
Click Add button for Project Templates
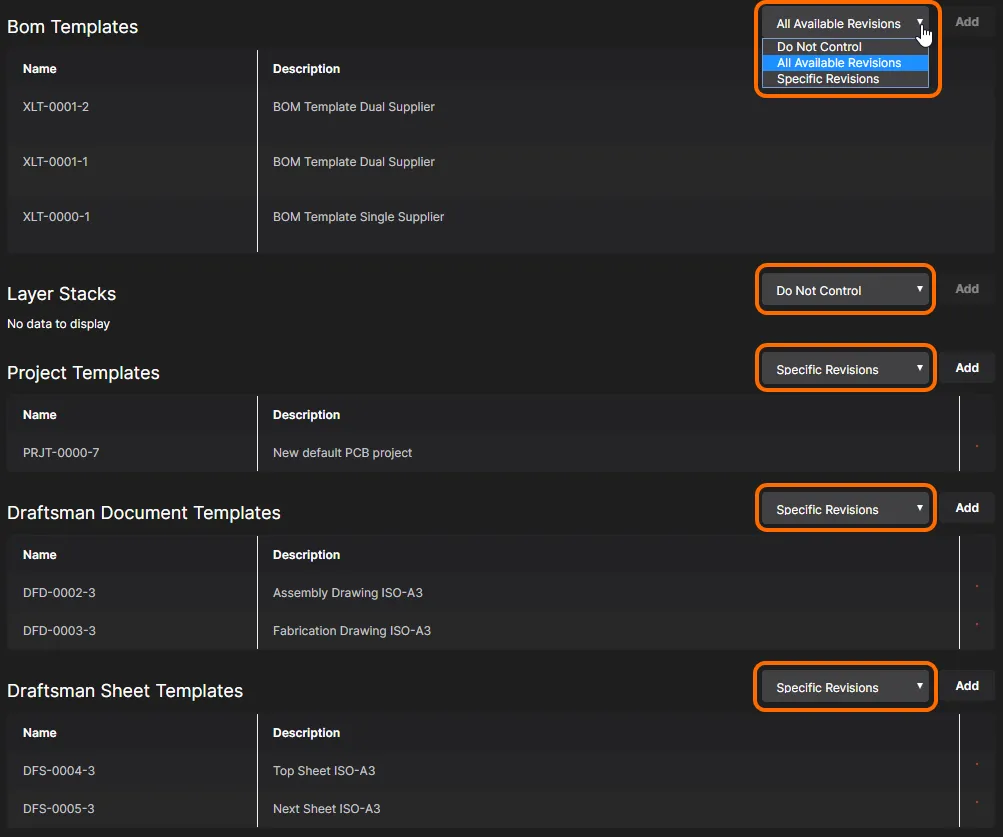coord(966,368)
